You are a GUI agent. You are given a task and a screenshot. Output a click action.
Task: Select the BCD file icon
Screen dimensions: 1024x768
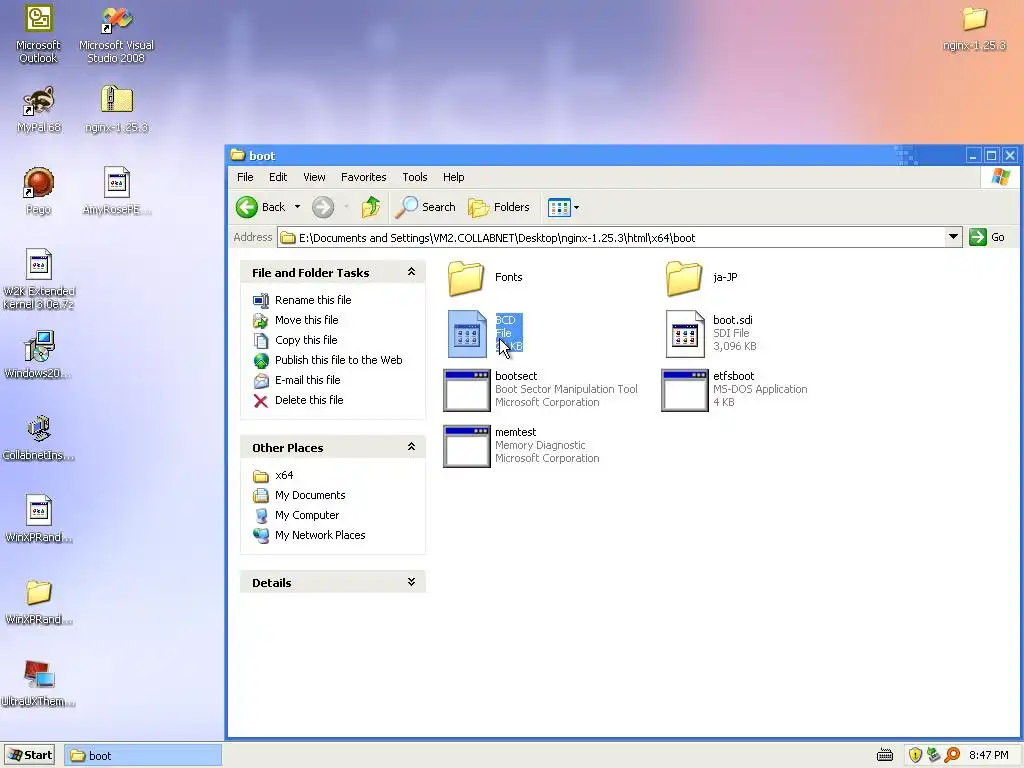click(467, 334)
